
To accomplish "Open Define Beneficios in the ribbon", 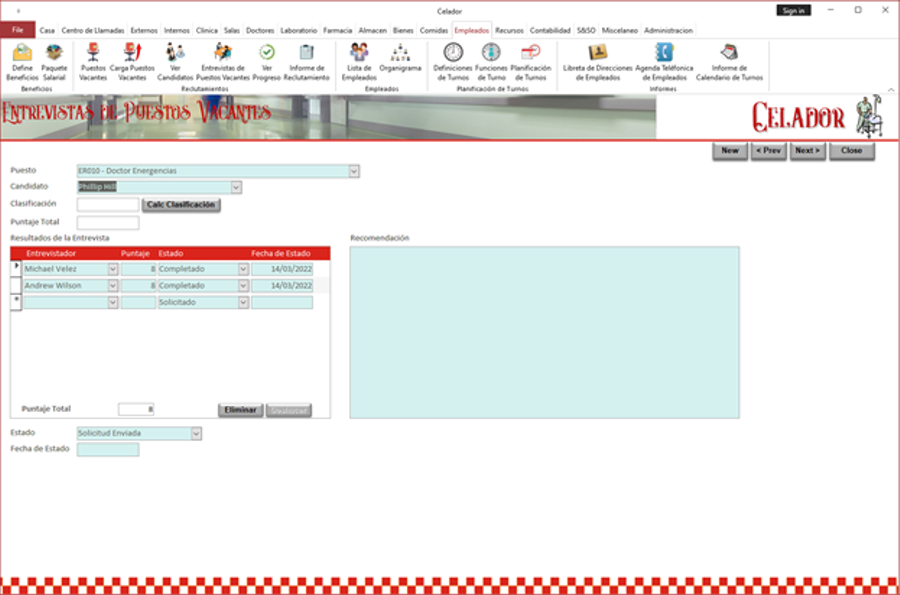I will [21, 54].
